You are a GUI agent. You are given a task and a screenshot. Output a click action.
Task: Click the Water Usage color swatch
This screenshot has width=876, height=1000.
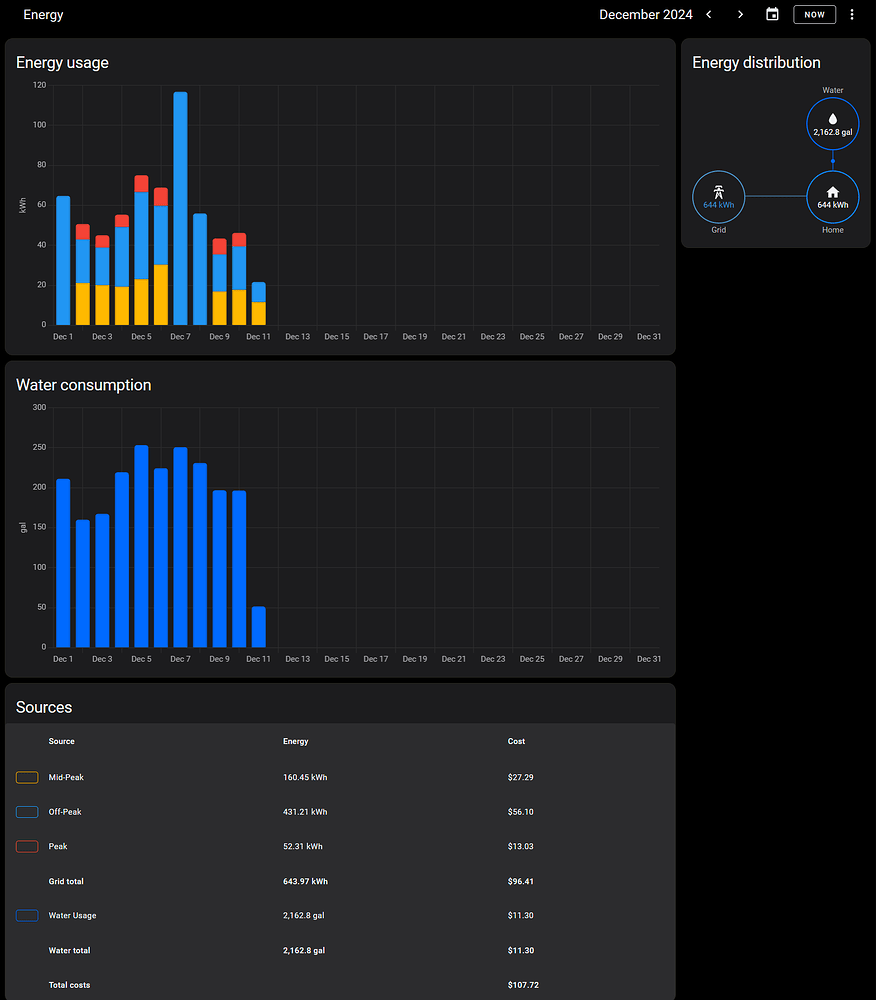[x=27, y=915]
